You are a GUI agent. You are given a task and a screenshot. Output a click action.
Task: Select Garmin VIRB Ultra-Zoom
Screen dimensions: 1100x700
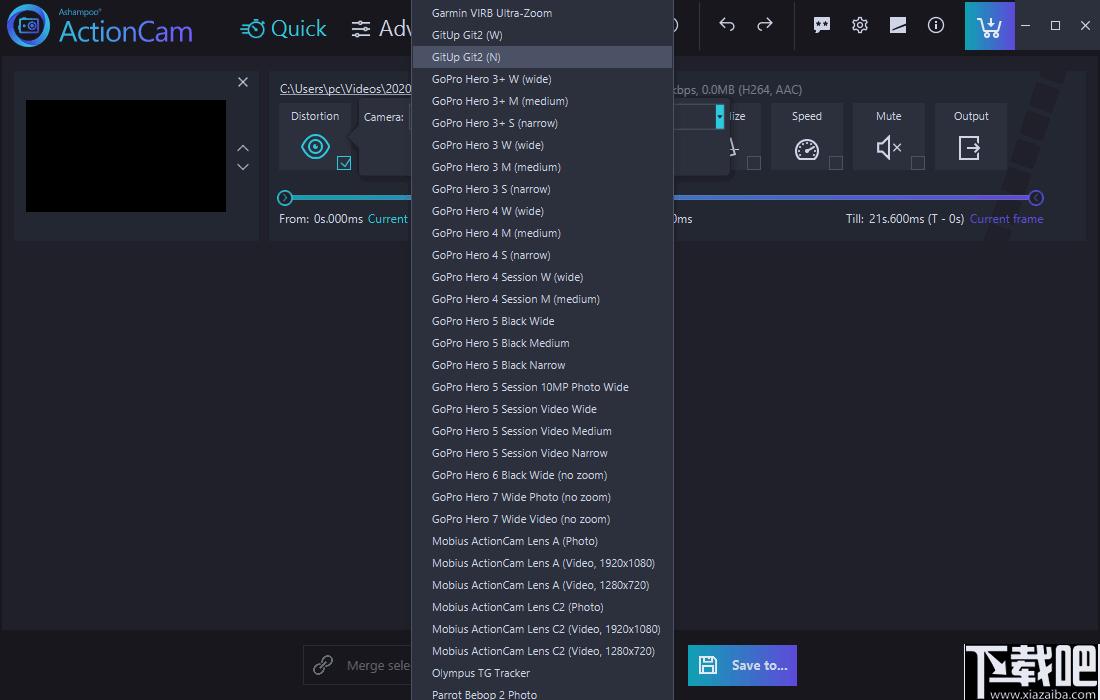(542, 13)
